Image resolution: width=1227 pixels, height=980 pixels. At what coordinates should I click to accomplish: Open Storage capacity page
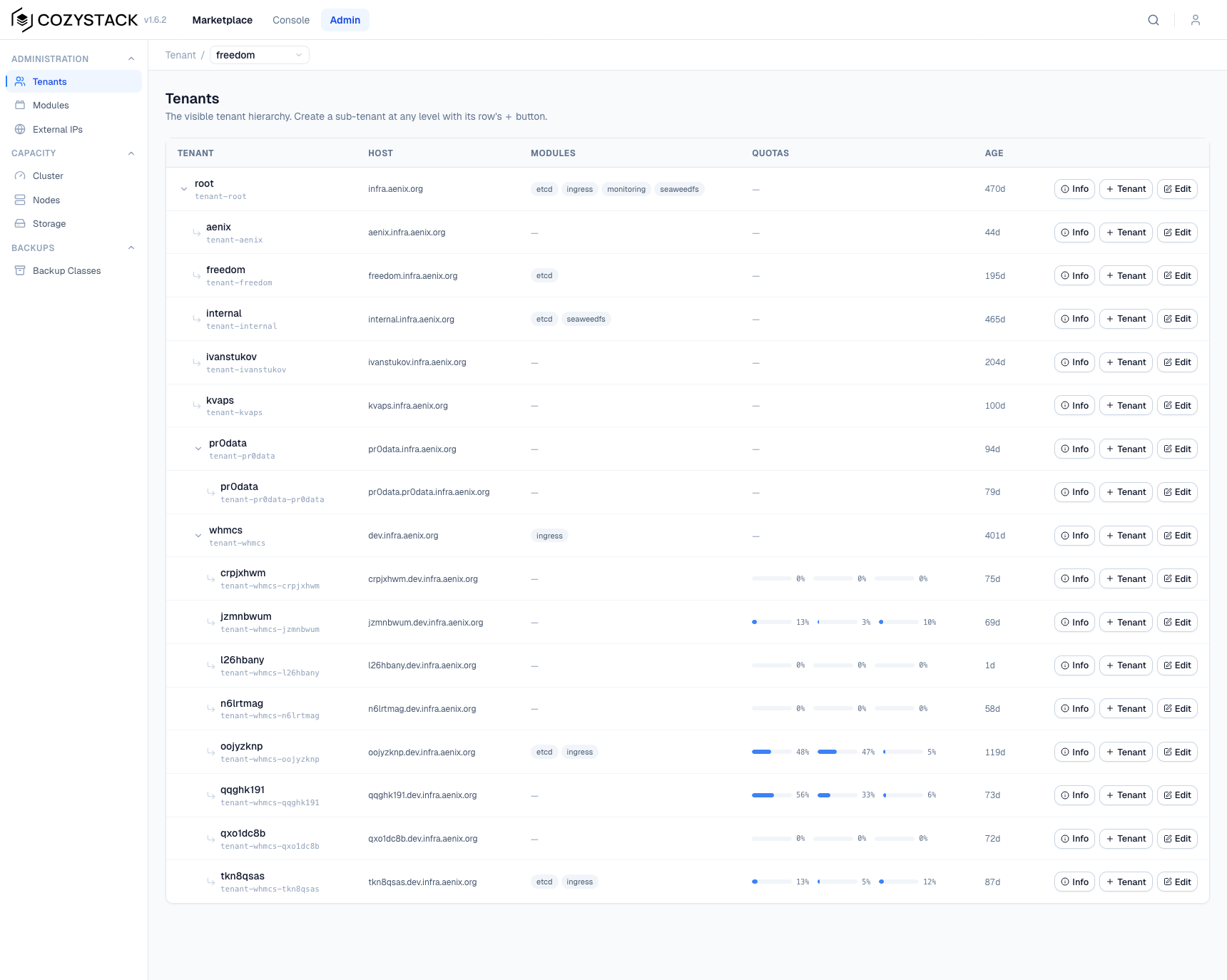click(74, 223)
